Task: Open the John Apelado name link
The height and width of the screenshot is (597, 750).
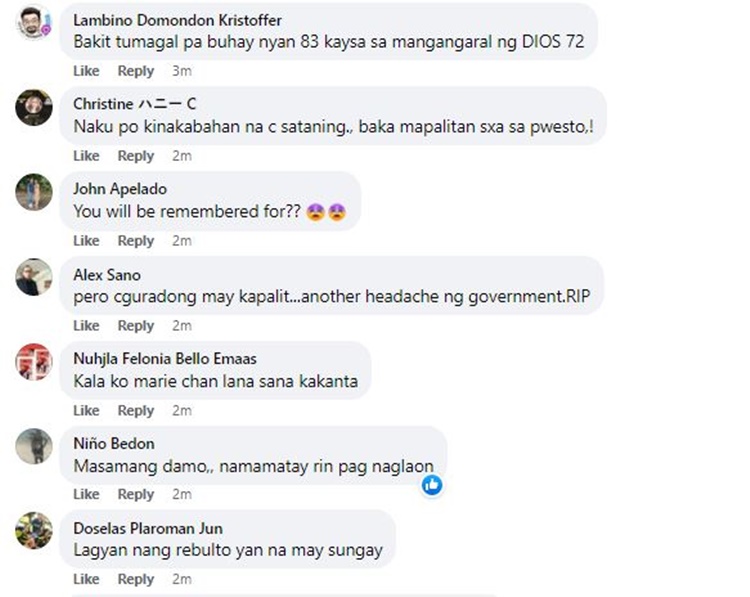Action: pyautogui.click(x=120, y=189)
